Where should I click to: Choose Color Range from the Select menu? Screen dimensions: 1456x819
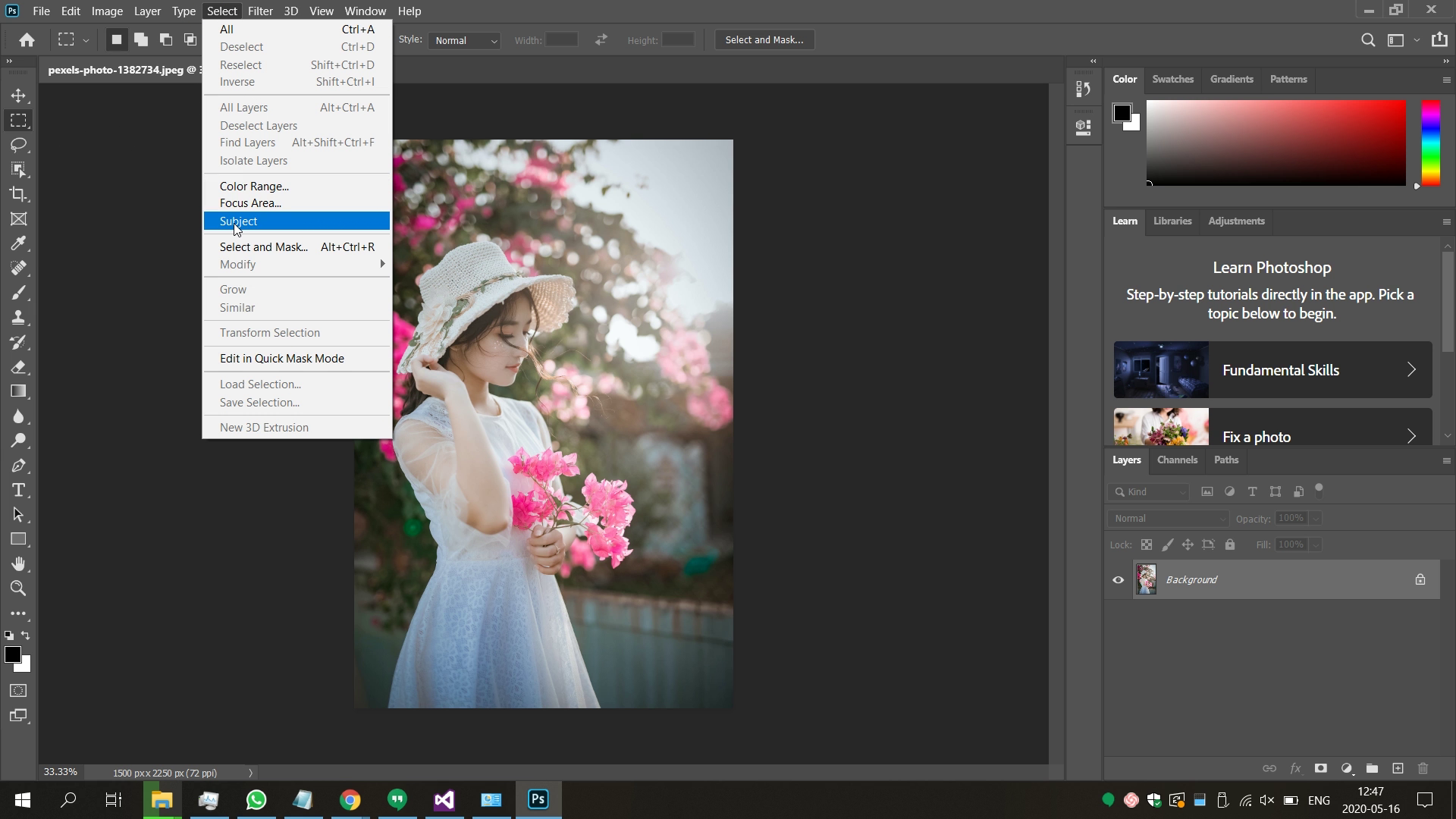click(x=253, y=186)
